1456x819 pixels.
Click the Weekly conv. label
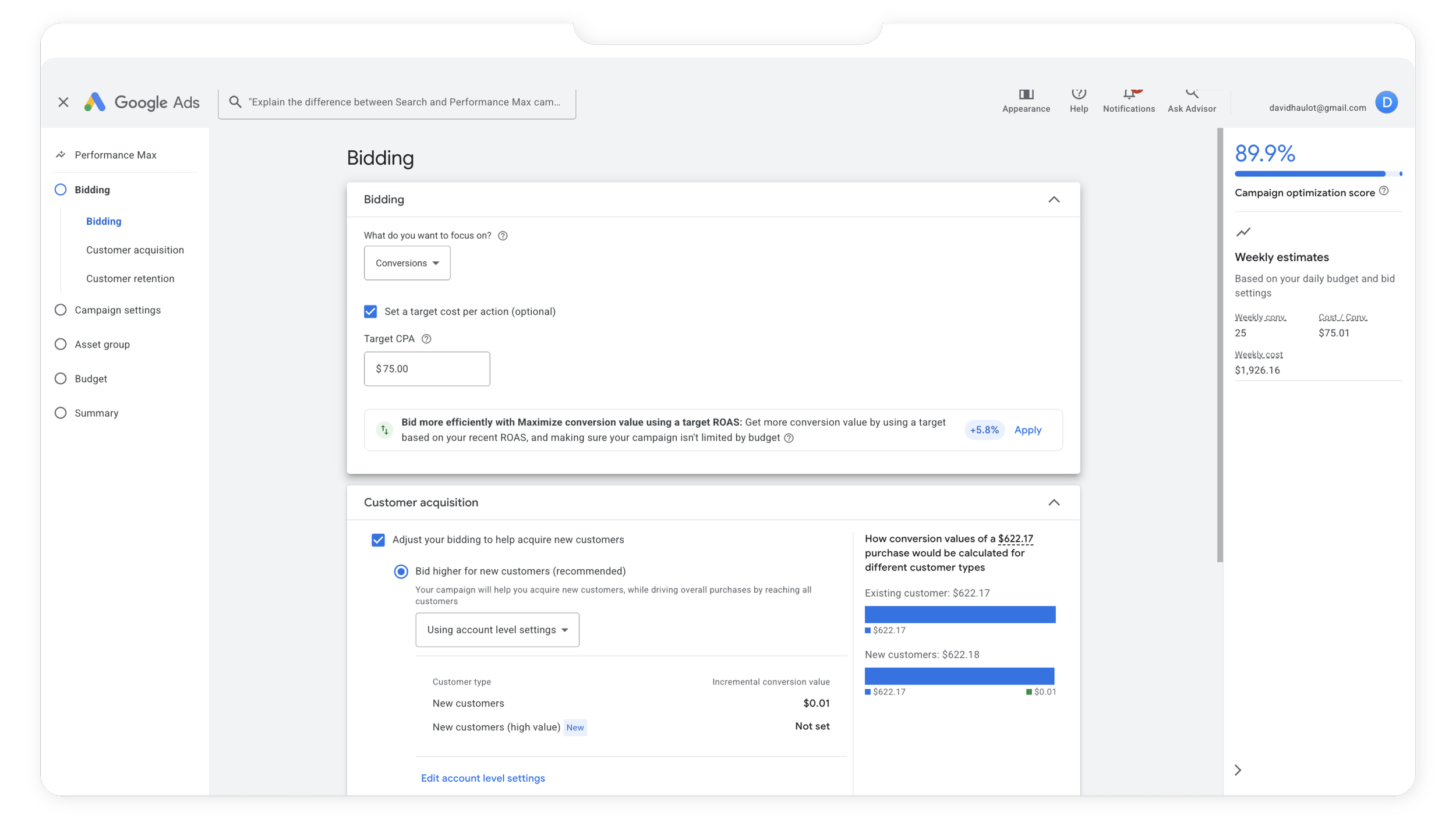1260,318
